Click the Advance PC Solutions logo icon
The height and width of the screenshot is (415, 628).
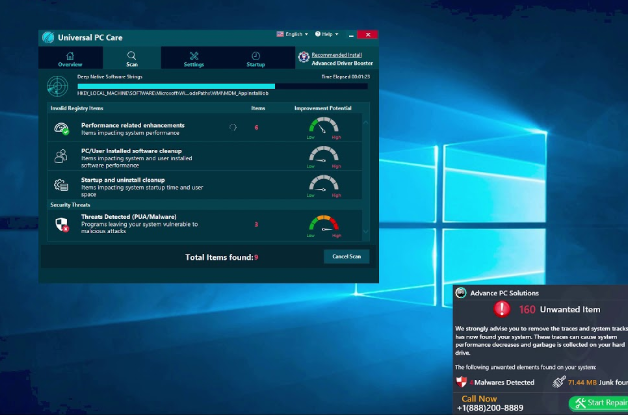click(461, 293)
